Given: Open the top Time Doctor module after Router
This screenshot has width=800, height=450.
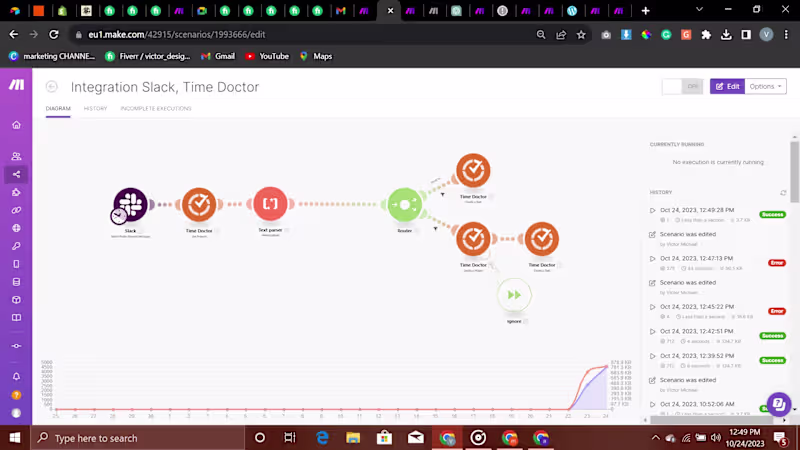Looking at the screenshot, I should (x=473, y=170).
